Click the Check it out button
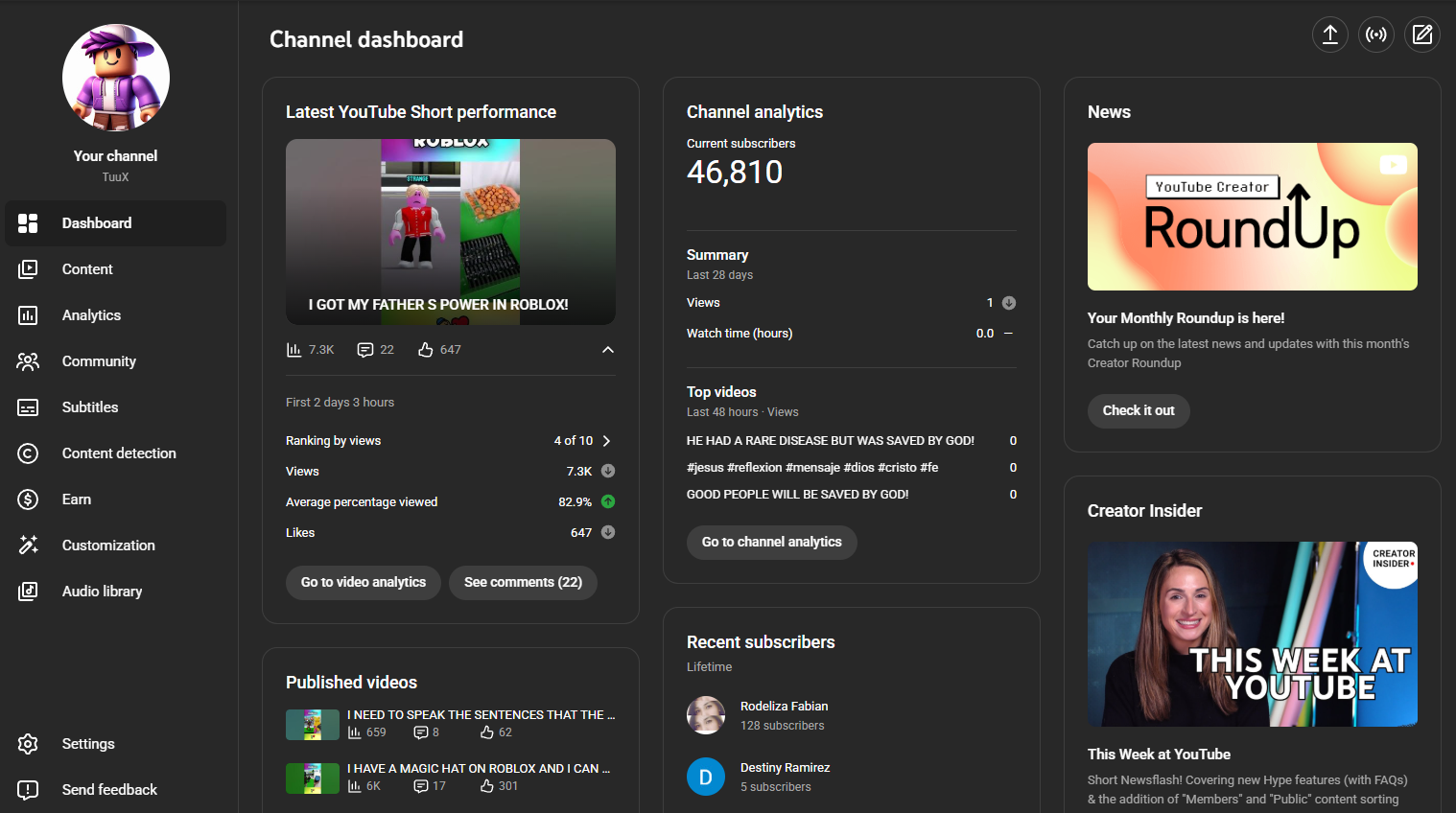Screen dimensions: 1456x813 1139,411
